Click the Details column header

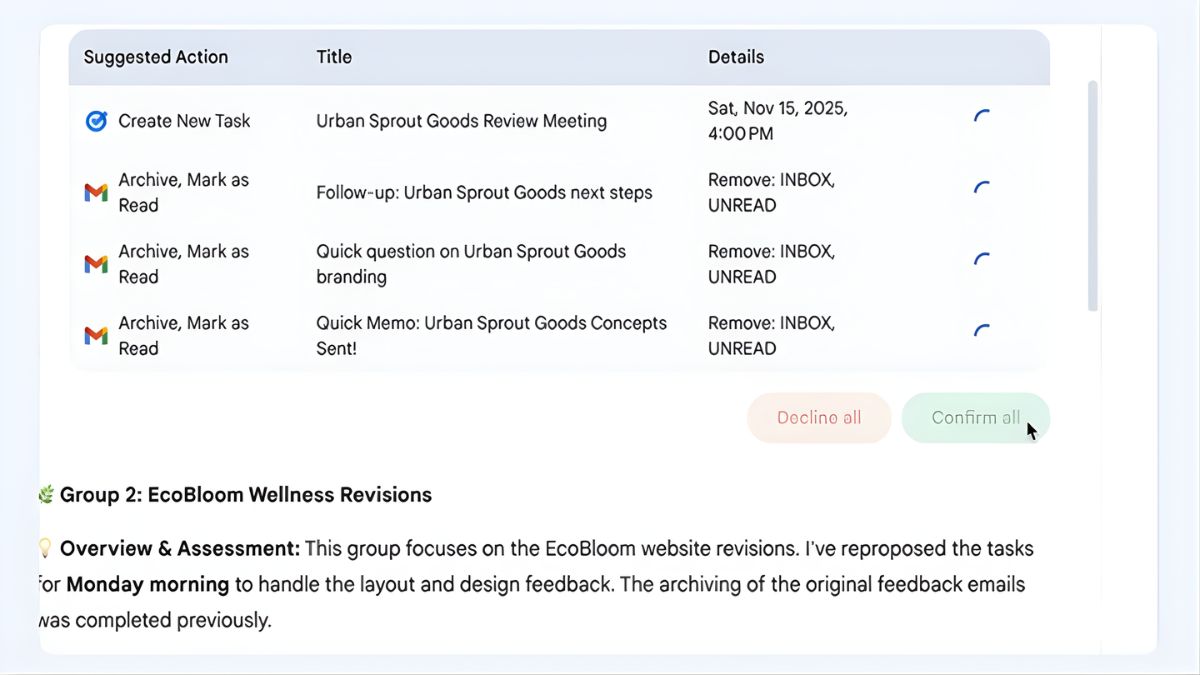pos(736,57)
